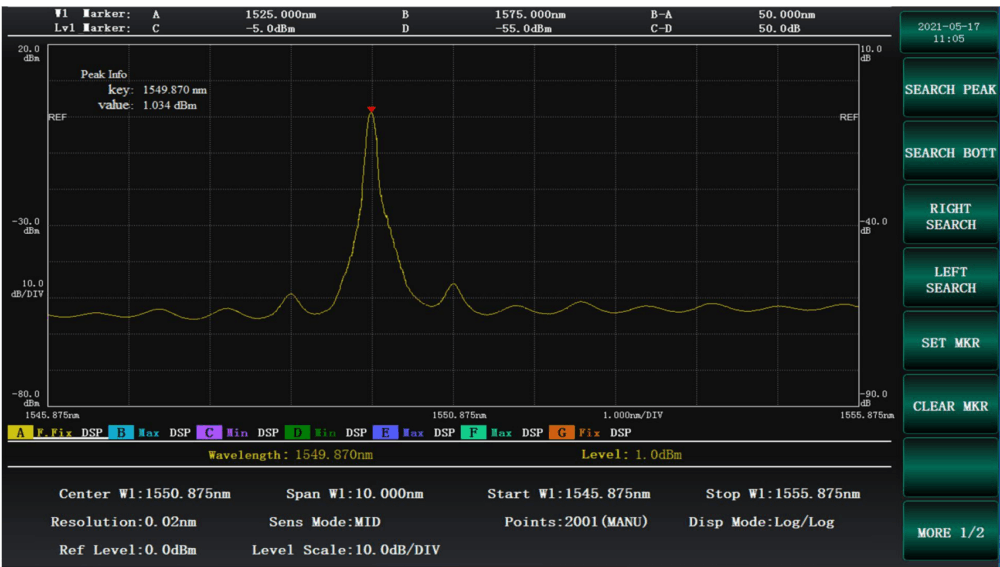The width and height of the screenshot is (1000, 567).
Task: Select trace D green indicator
Action: [297, 433]
